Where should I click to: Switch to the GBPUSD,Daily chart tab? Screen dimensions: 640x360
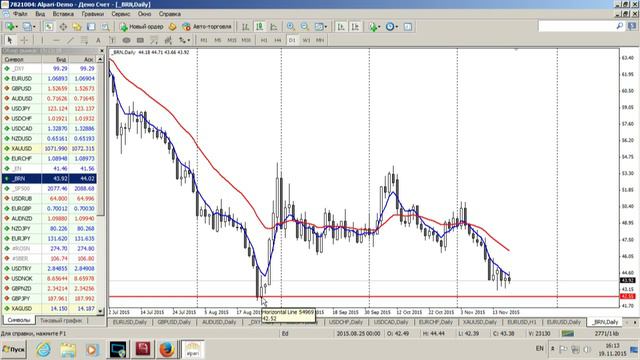(x=174, y=322)
